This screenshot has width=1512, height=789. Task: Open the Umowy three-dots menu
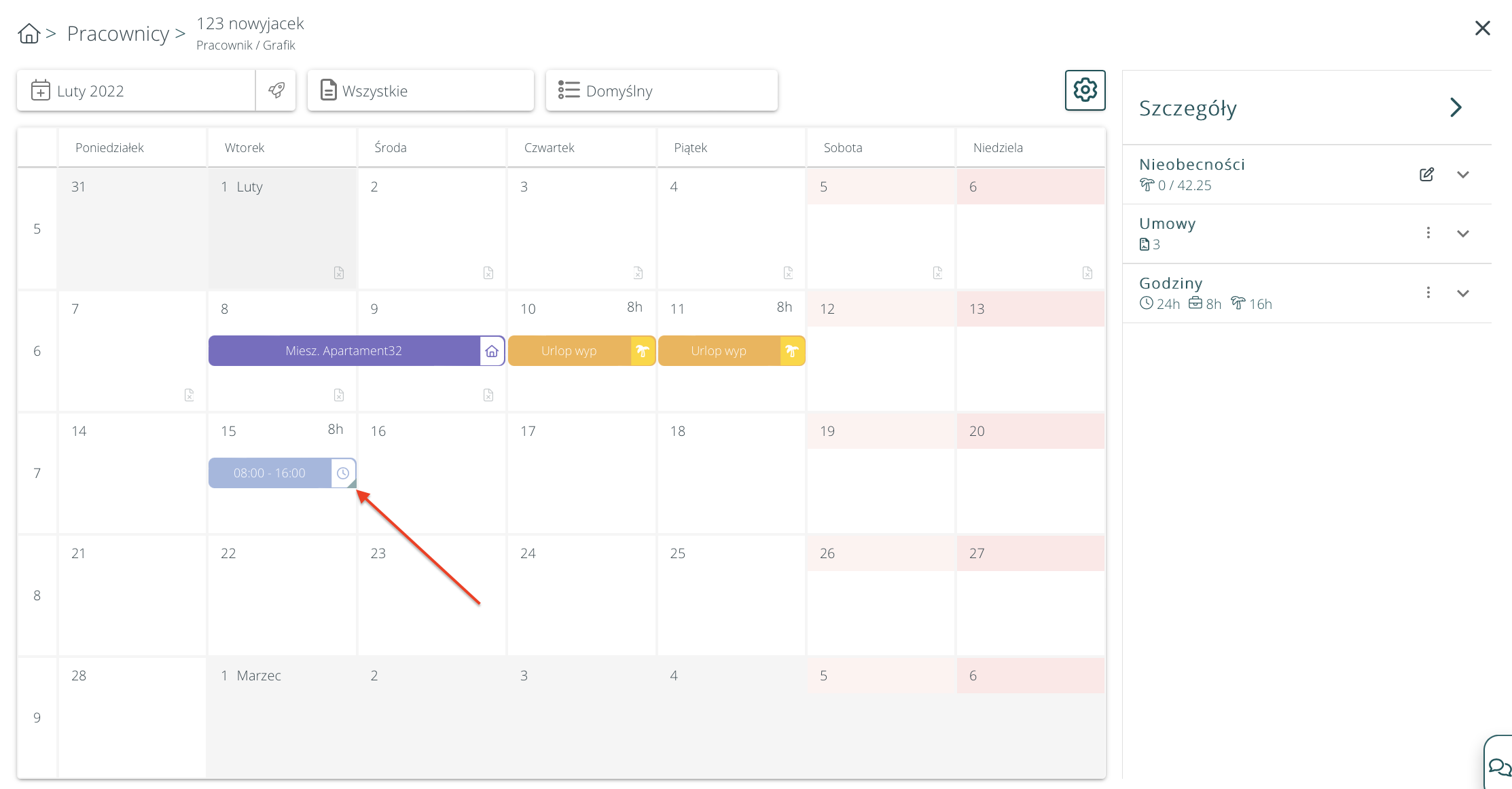tap(1428, 233)
